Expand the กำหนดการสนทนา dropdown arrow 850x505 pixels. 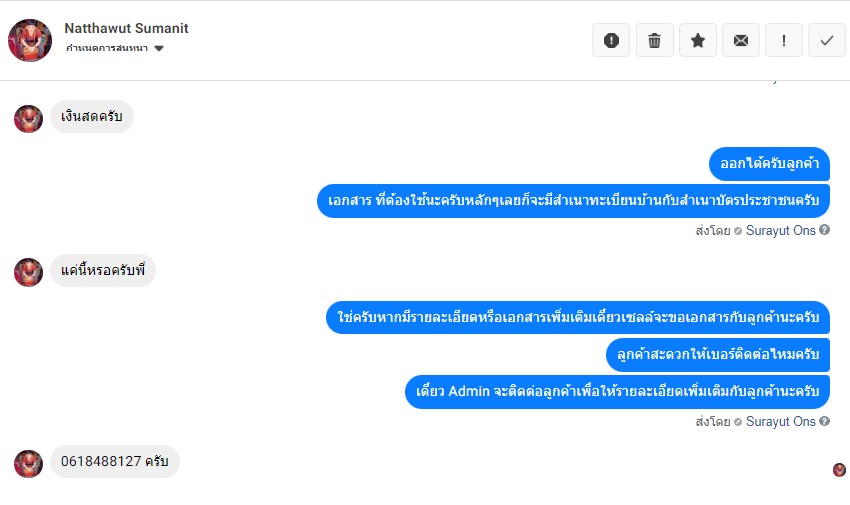159,49
